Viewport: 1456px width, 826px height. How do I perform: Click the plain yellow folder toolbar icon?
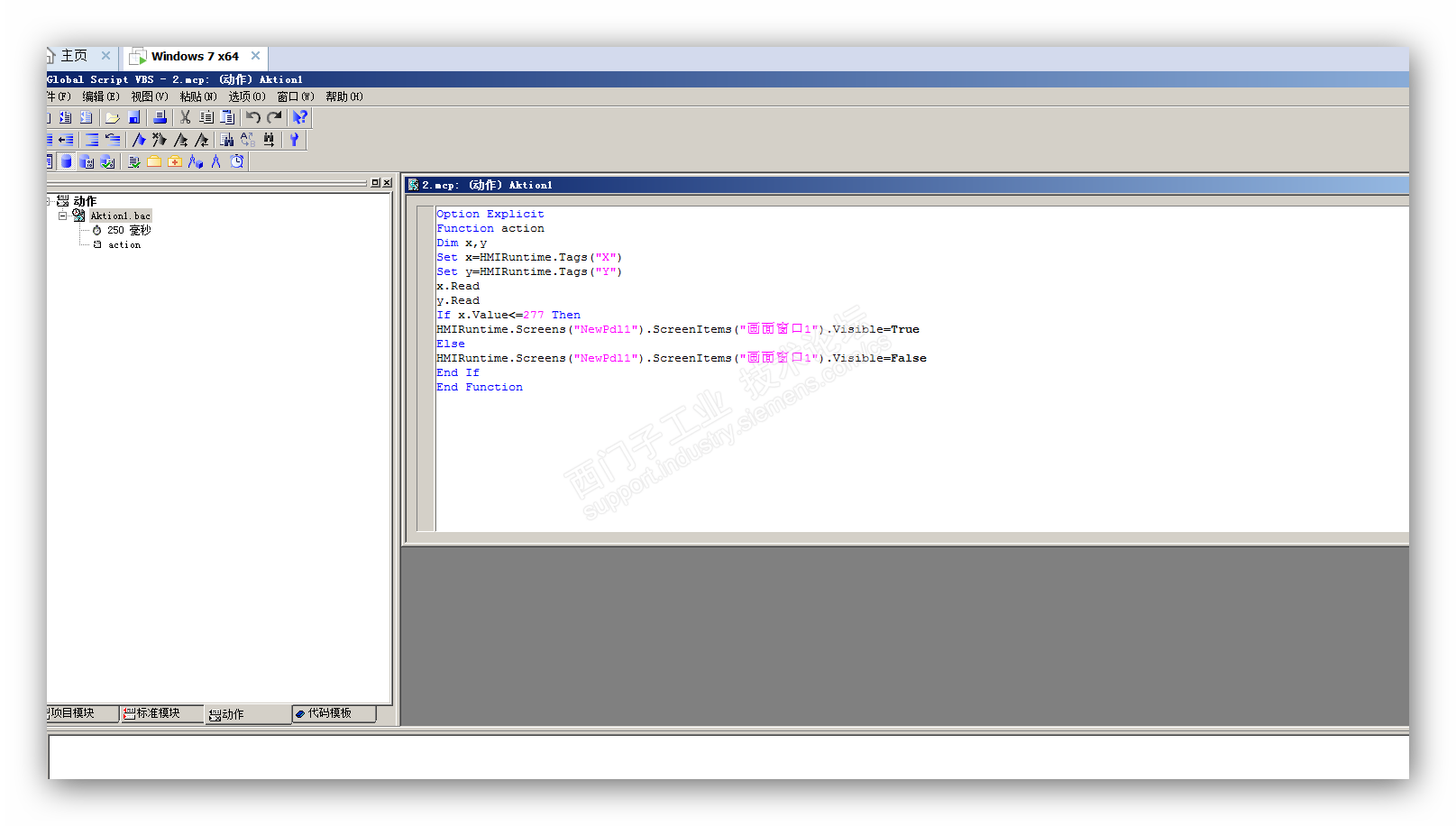(154, 161)
